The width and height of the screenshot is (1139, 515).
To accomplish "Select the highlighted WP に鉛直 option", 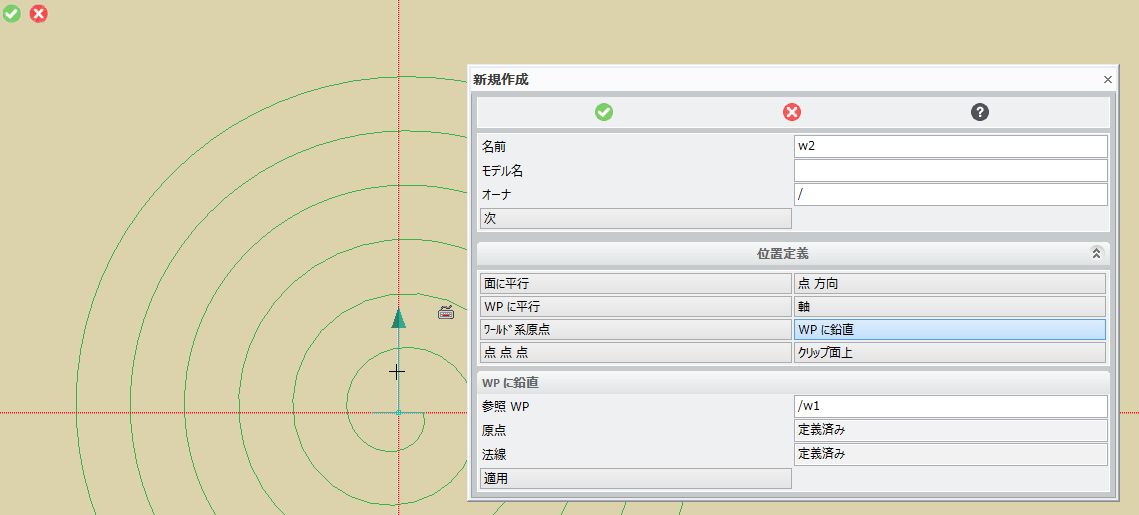I will [950, 330].
